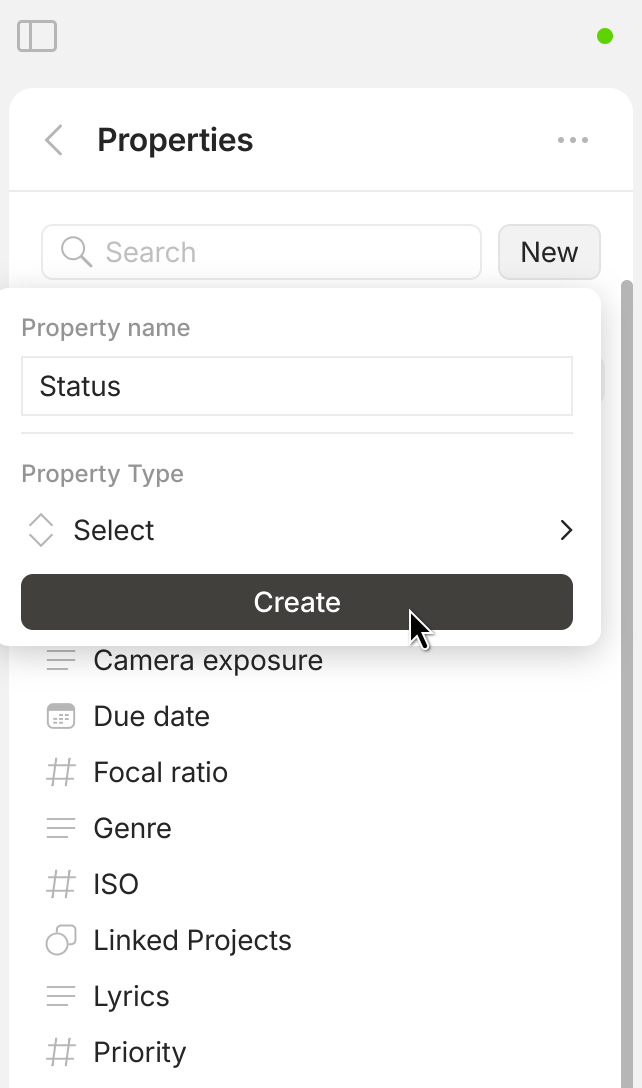Click the relation icon beside Linked Projects

61,940
